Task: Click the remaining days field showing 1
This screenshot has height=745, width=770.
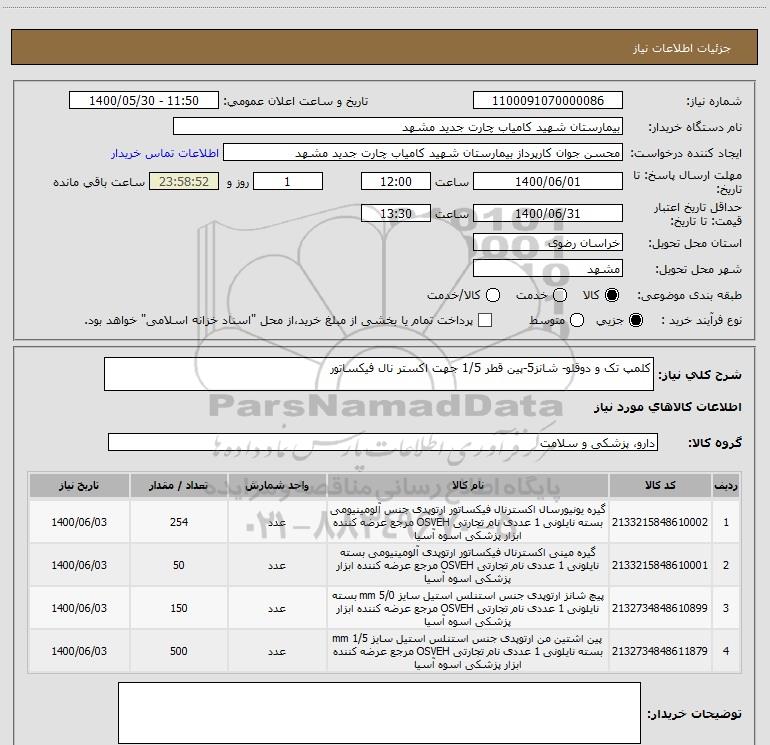Action: [x=288, y=181]
